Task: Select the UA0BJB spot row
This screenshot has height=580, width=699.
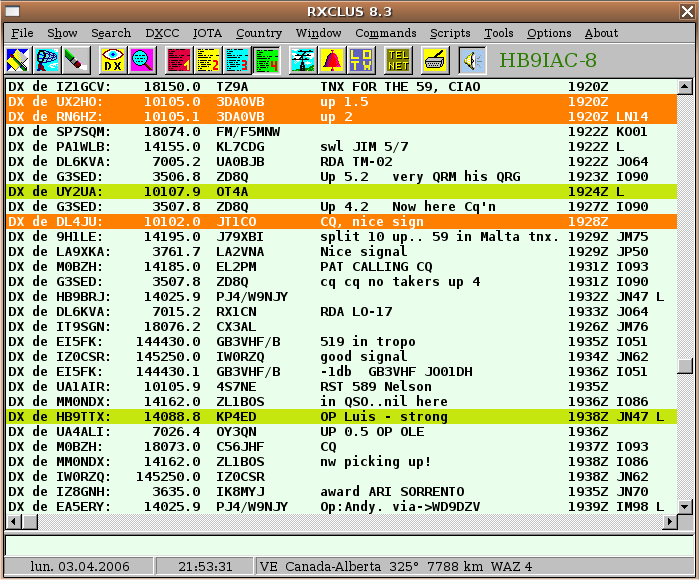Action: pyautogui.click(x=341, y=161)
